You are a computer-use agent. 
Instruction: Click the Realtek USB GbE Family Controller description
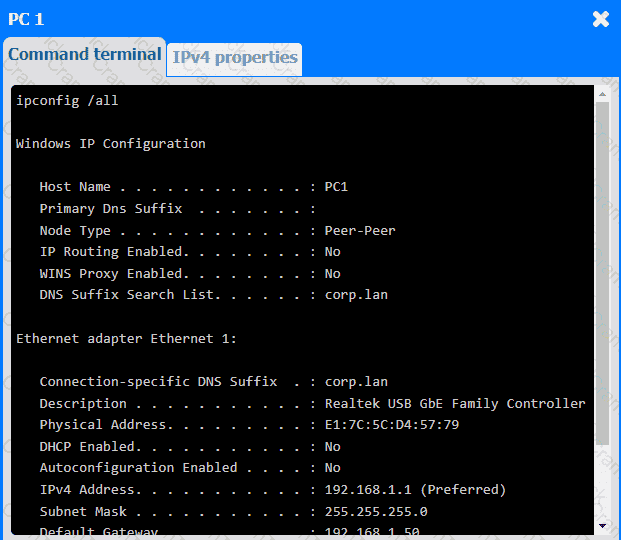click(455, 404)
